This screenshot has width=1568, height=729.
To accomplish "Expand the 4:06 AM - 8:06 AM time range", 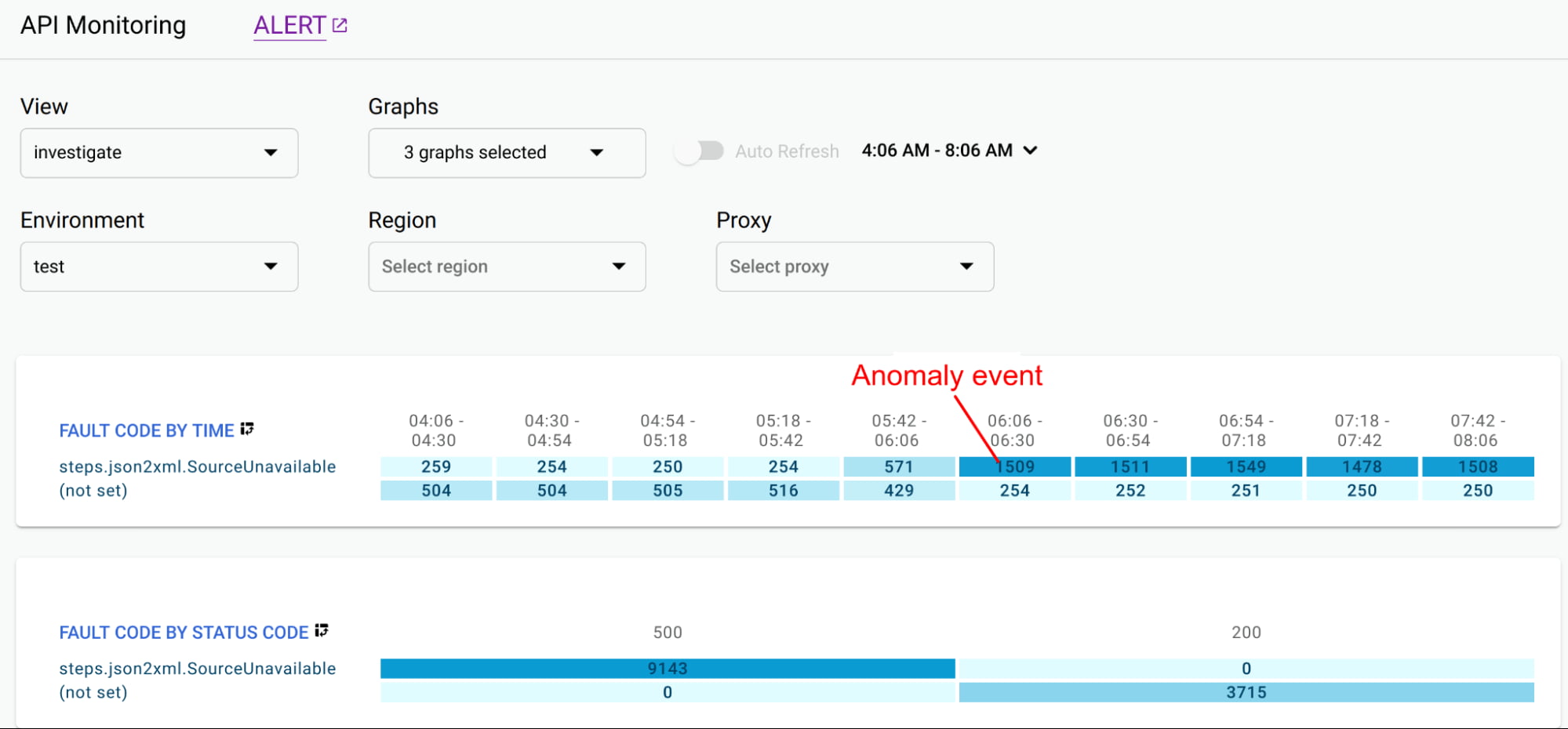I will (950, 151).
